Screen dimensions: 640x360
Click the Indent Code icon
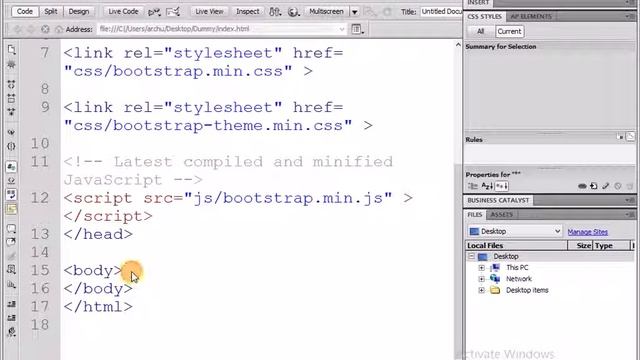click(11, 304)
